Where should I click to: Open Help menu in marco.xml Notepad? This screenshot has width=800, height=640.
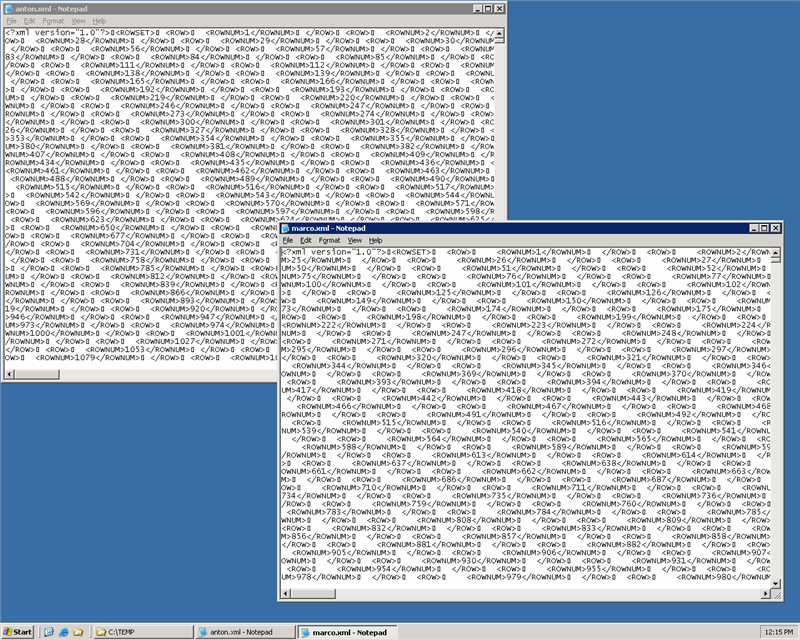pos(376,240)
